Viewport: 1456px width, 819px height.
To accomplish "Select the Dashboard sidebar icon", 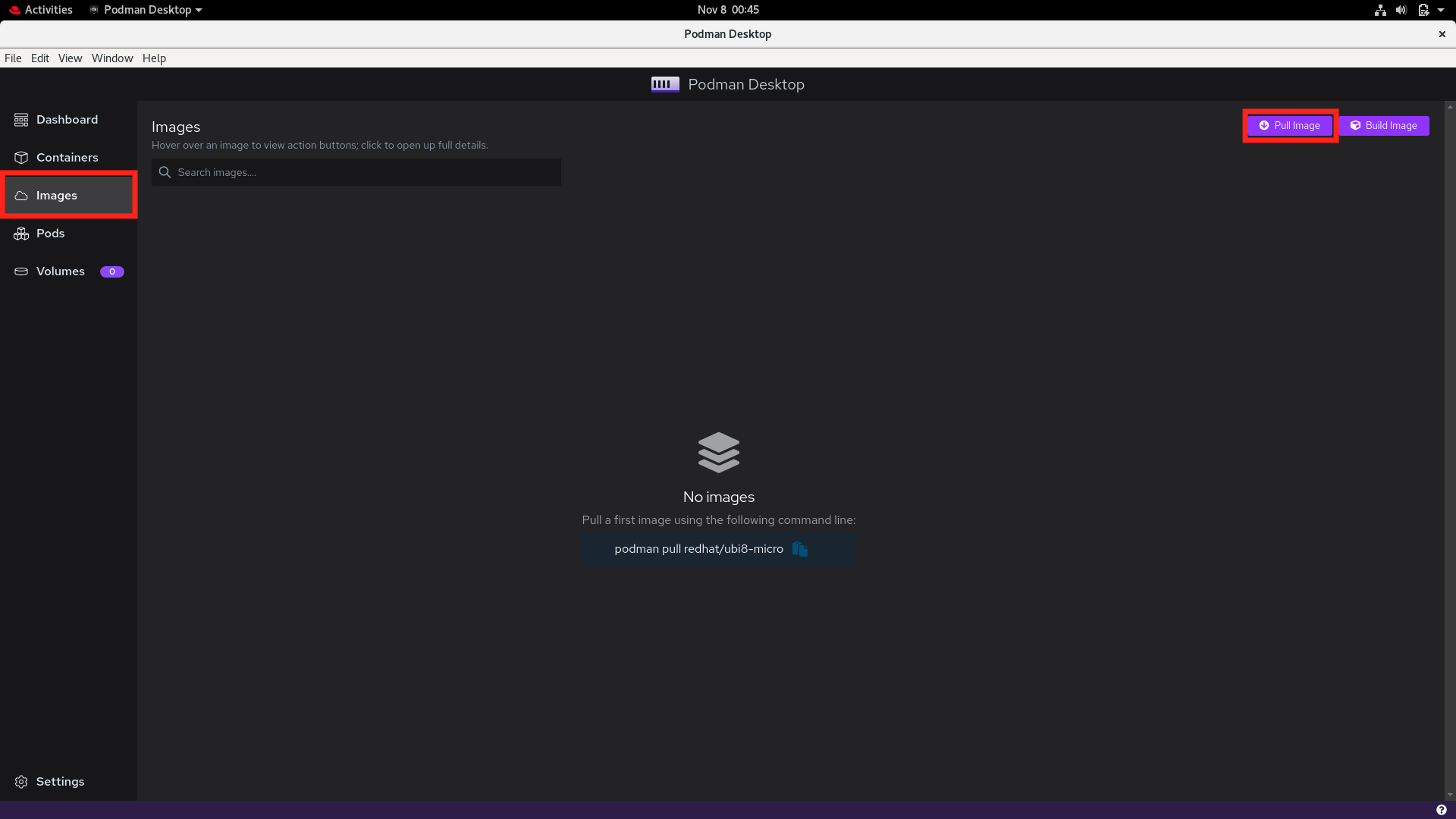I will click(20, 119).
